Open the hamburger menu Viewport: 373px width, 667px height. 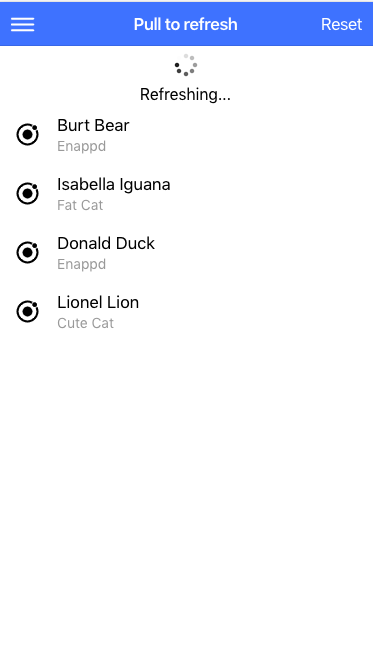tap(23, 24)
